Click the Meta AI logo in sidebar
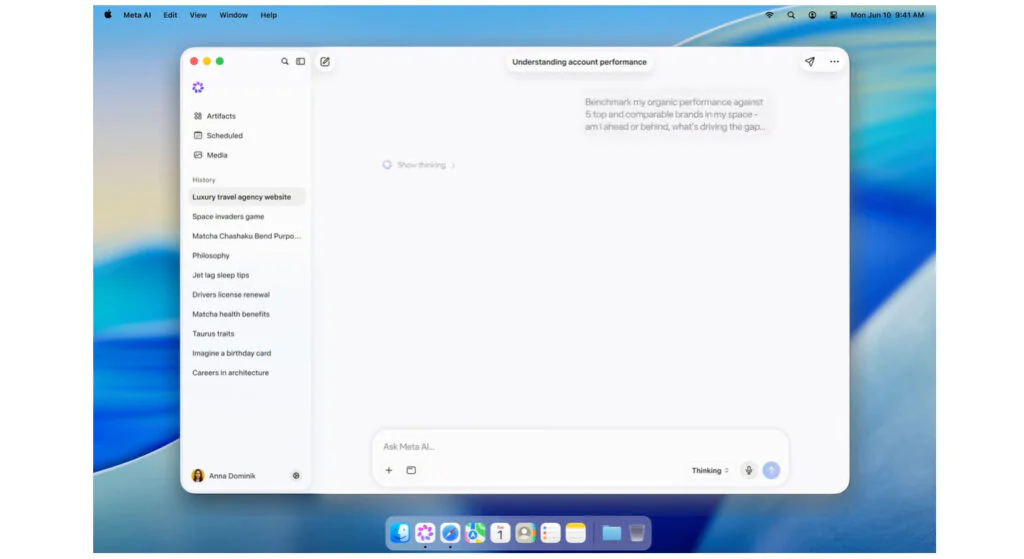This screenshot has width=1024, height=559. pyautogui.click(x=198, y=88)
